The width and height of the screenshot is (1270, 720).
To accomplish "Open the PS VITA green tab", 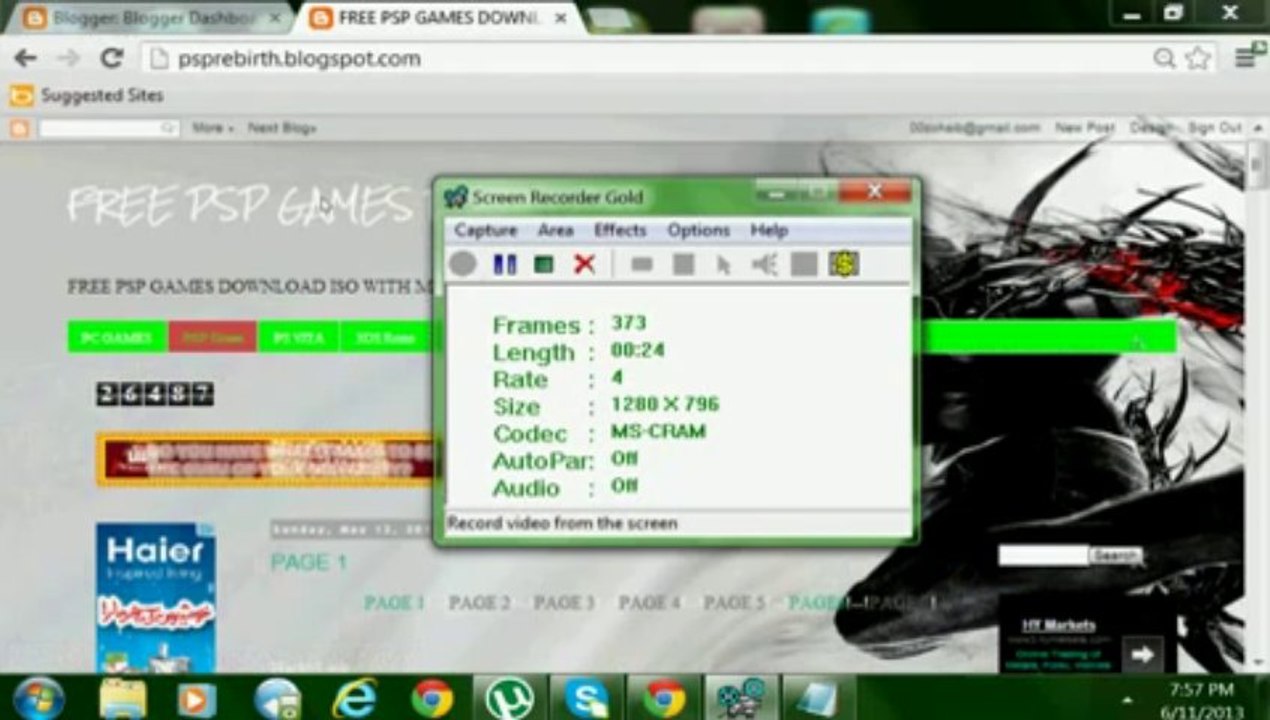I will (x=299, y=337).
